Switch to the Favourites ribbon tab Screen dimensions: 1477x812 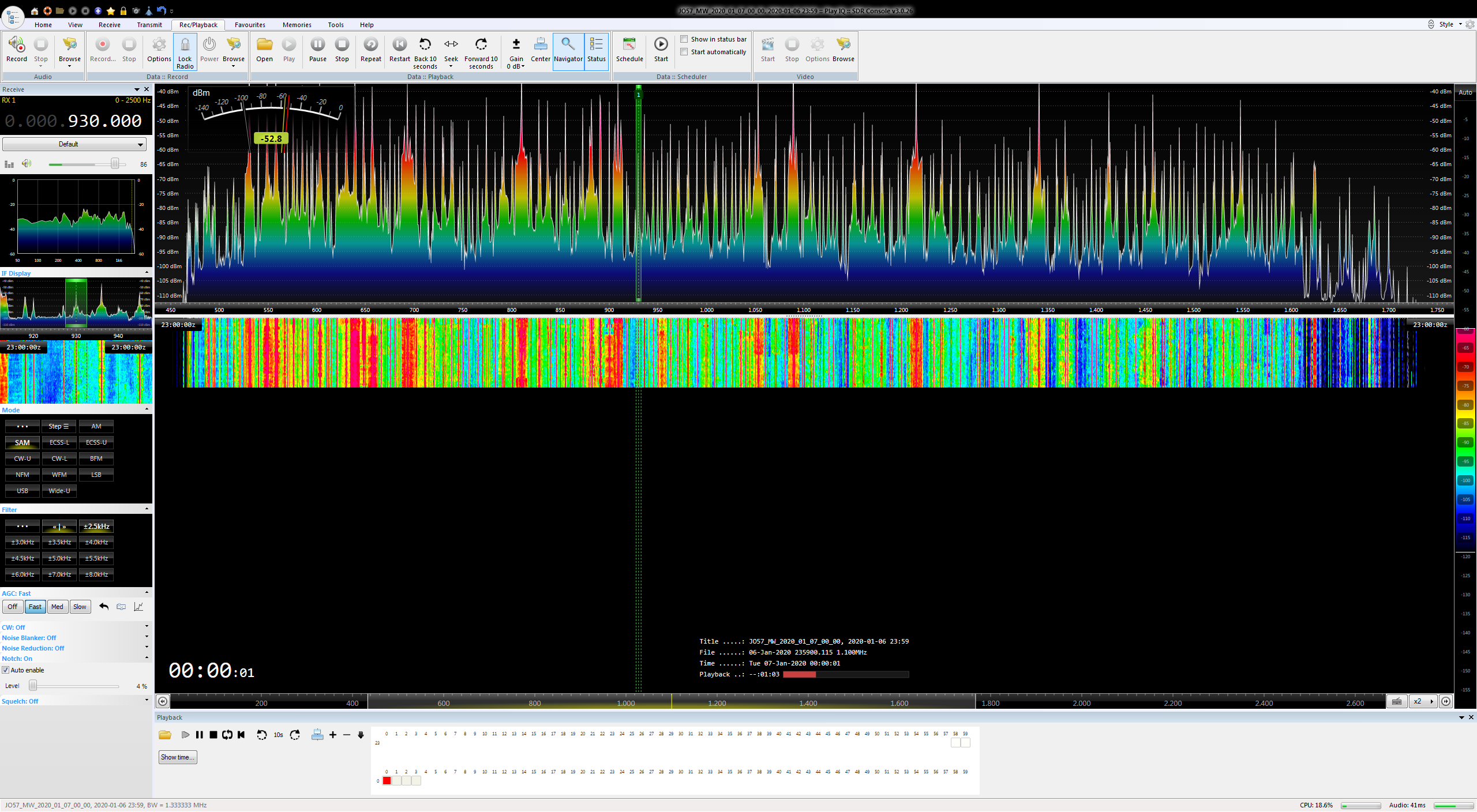tap(250, 25)
